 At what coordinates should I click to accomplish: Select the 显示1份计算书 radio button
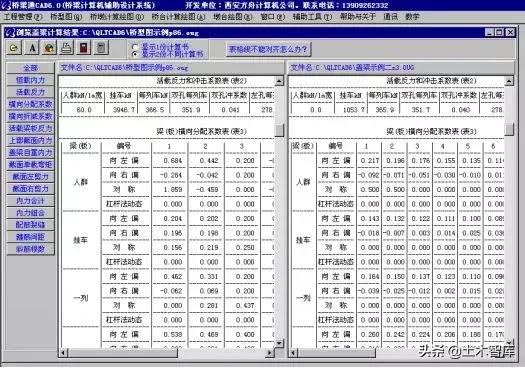[x=135, y=47]
